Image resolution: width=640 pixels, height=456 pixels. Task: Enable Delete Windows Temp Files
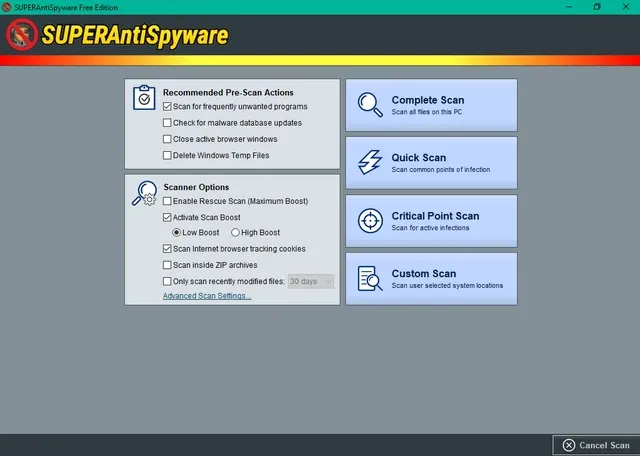[167, 156]
